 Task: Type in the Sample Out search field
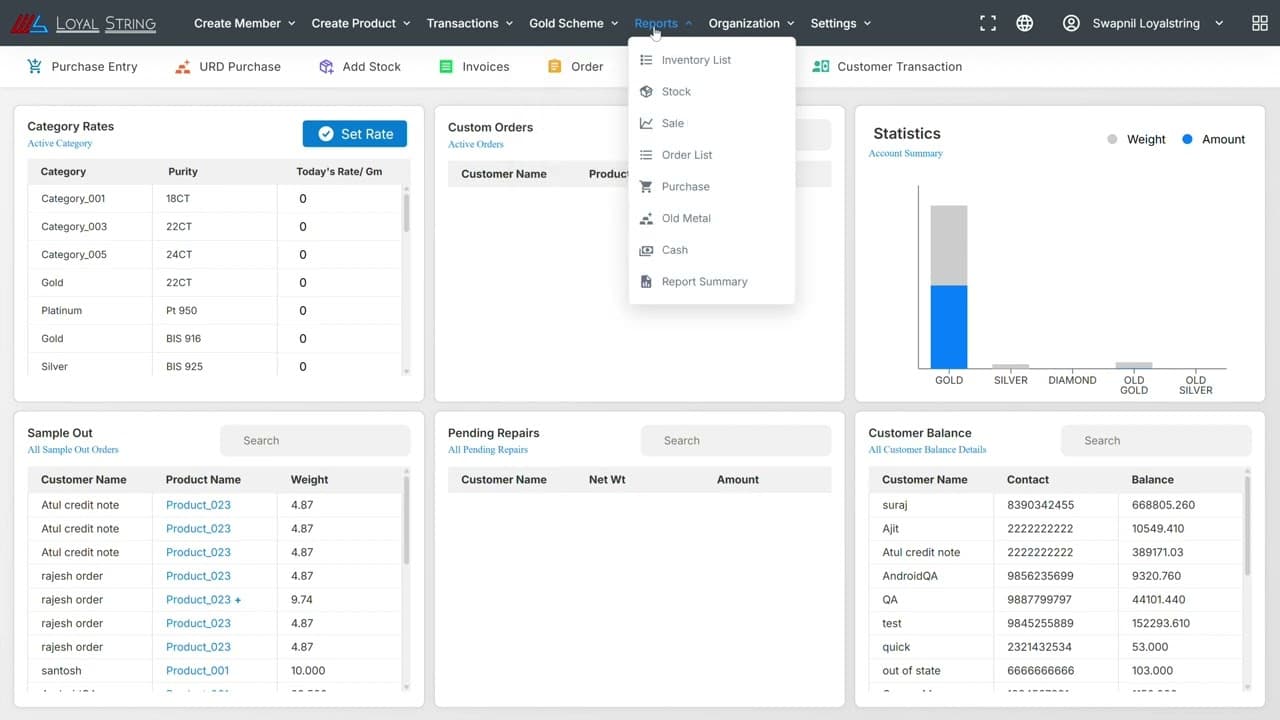314,440
